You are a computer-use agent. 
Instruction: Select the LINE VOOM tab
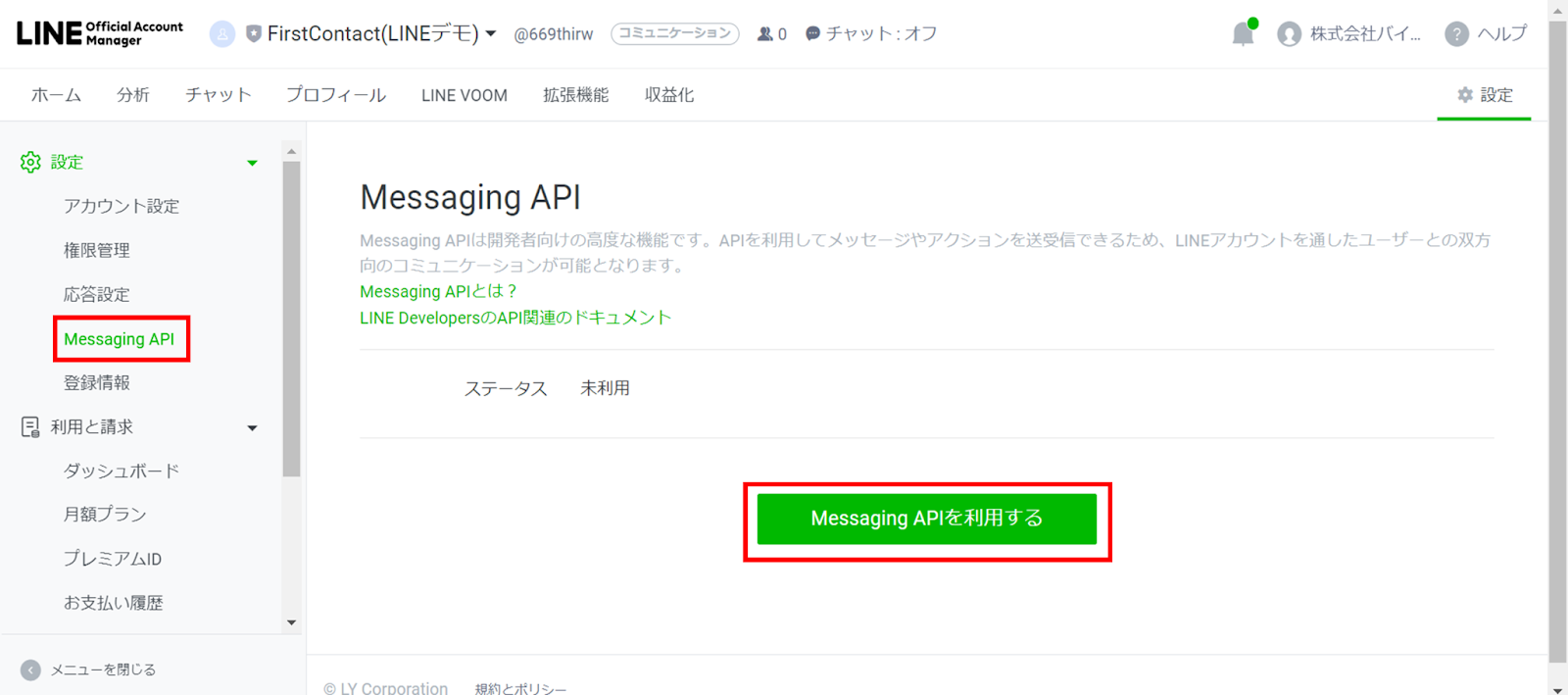coord(465,95)
